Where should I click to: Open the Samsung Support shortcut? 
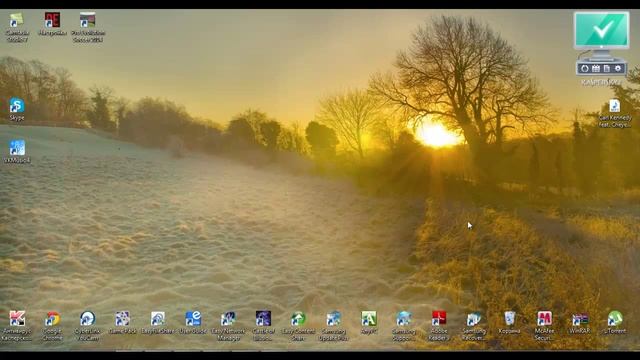coord(404,325)
